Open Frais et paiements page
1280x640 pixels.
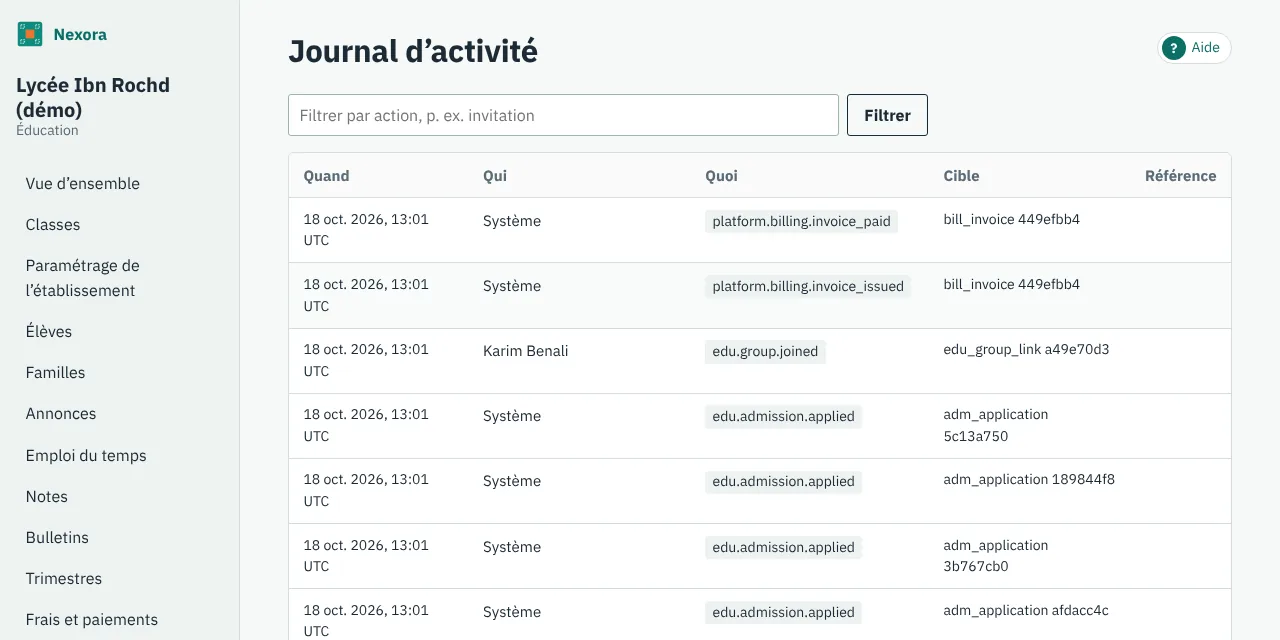[92, 620]
